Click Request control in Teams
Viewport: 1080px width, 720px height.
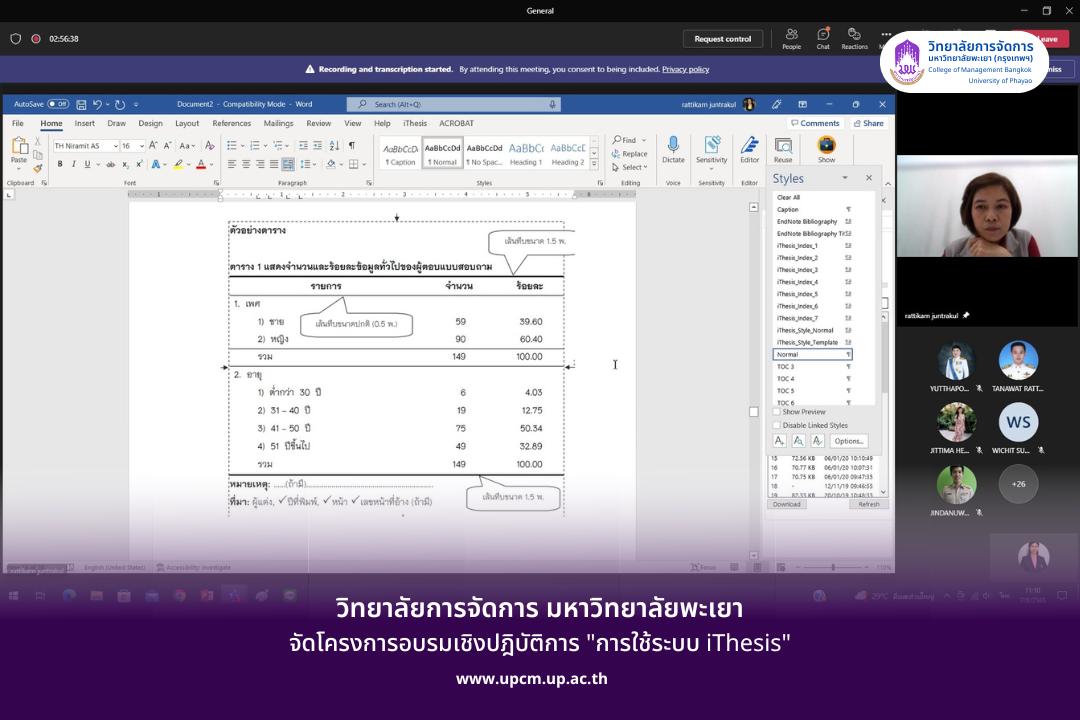click(x=723, y=39)
